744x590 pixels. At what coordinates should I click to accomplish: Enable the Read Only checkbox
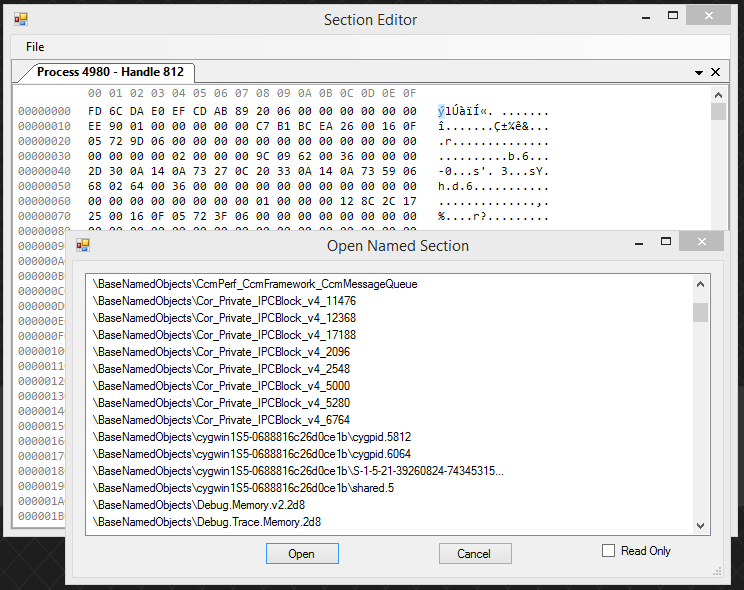coord(608,551)
